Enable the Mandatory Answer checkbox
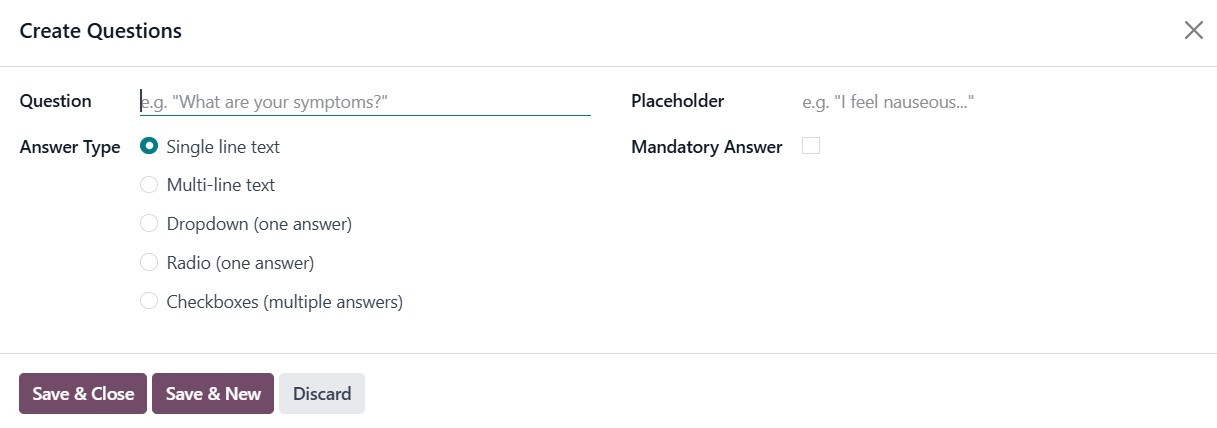The image size is (1217, 428). coord(811,146)
